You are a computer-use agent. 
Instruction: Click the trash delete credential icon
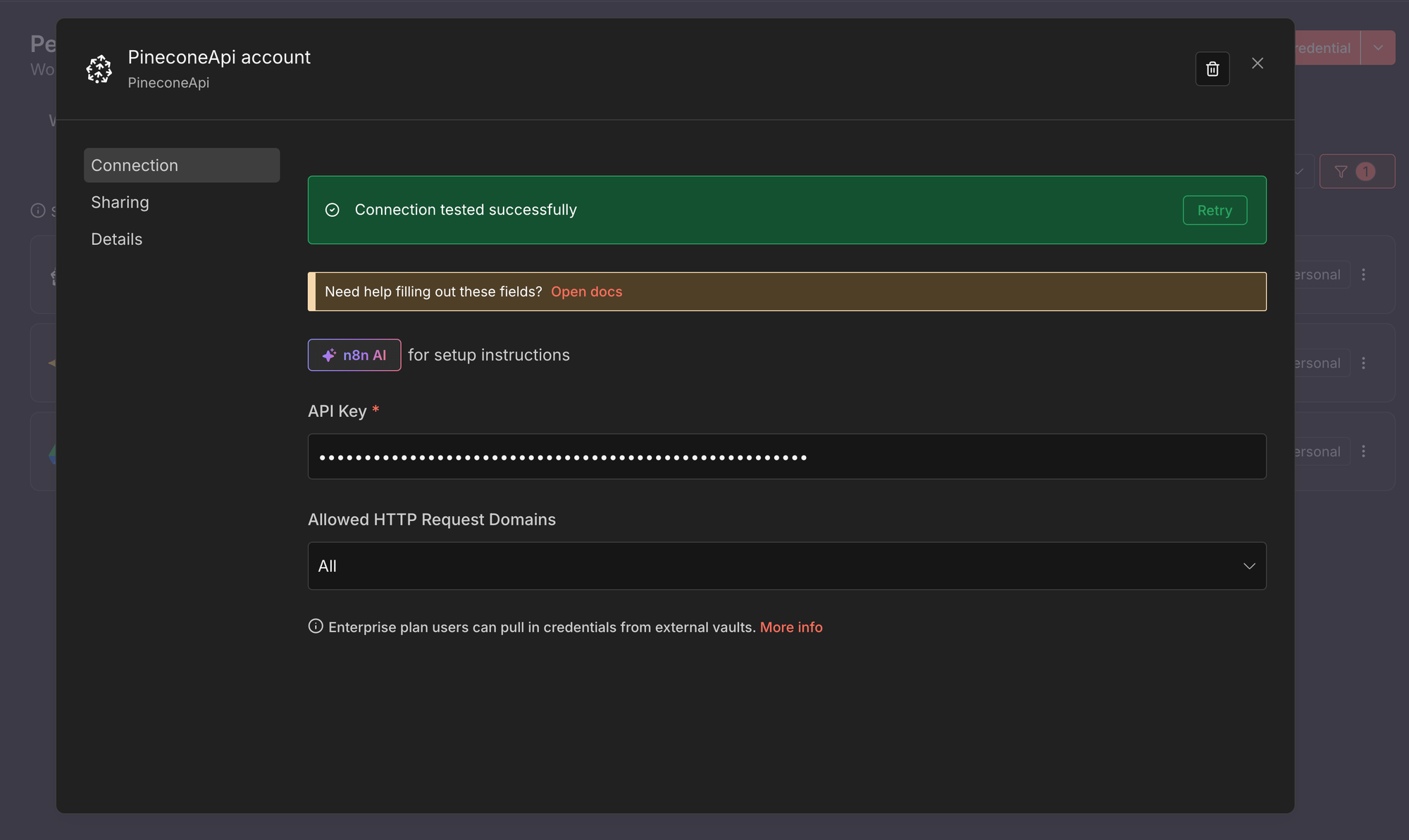pos(1212,69)
